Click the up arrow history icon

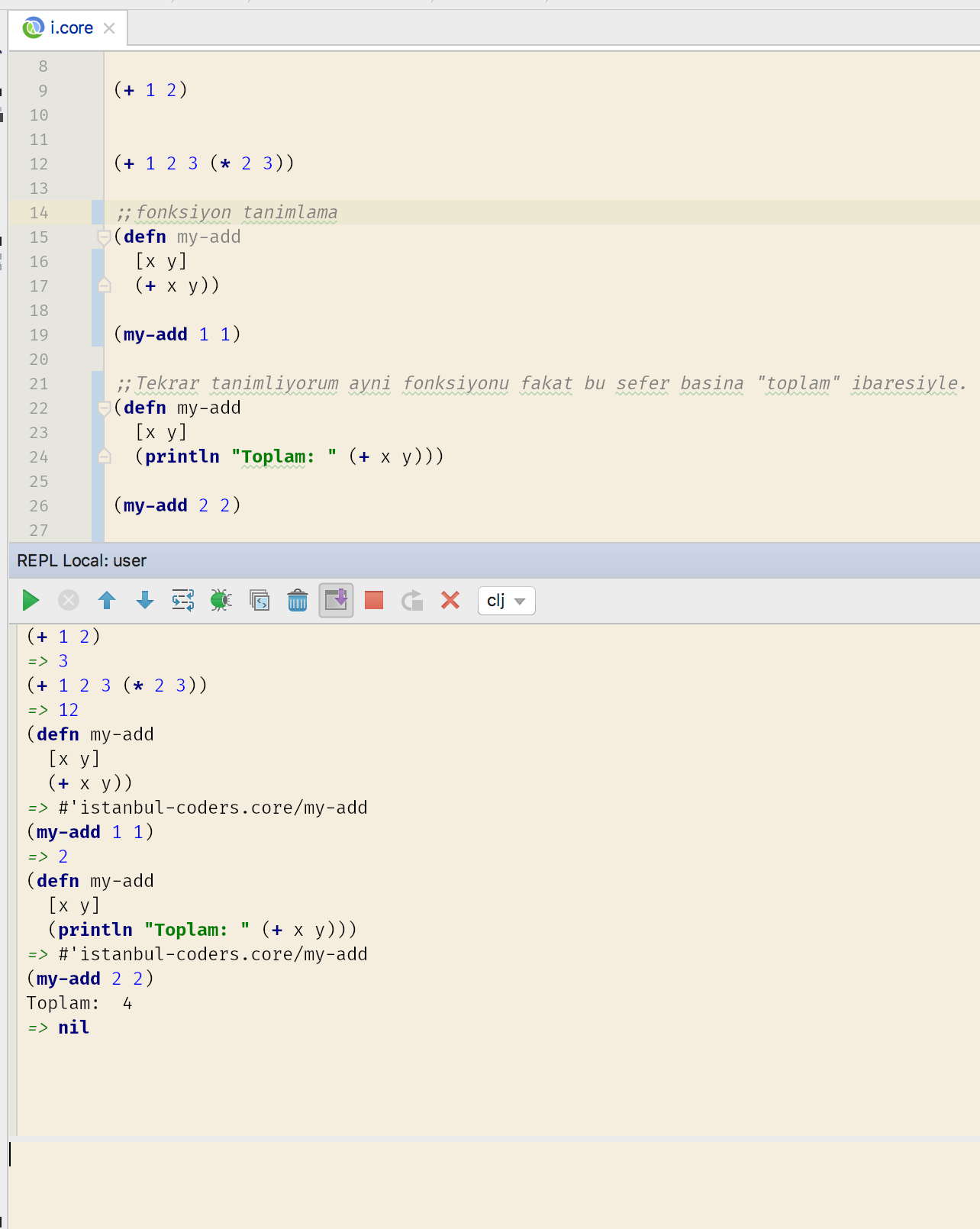107,601
